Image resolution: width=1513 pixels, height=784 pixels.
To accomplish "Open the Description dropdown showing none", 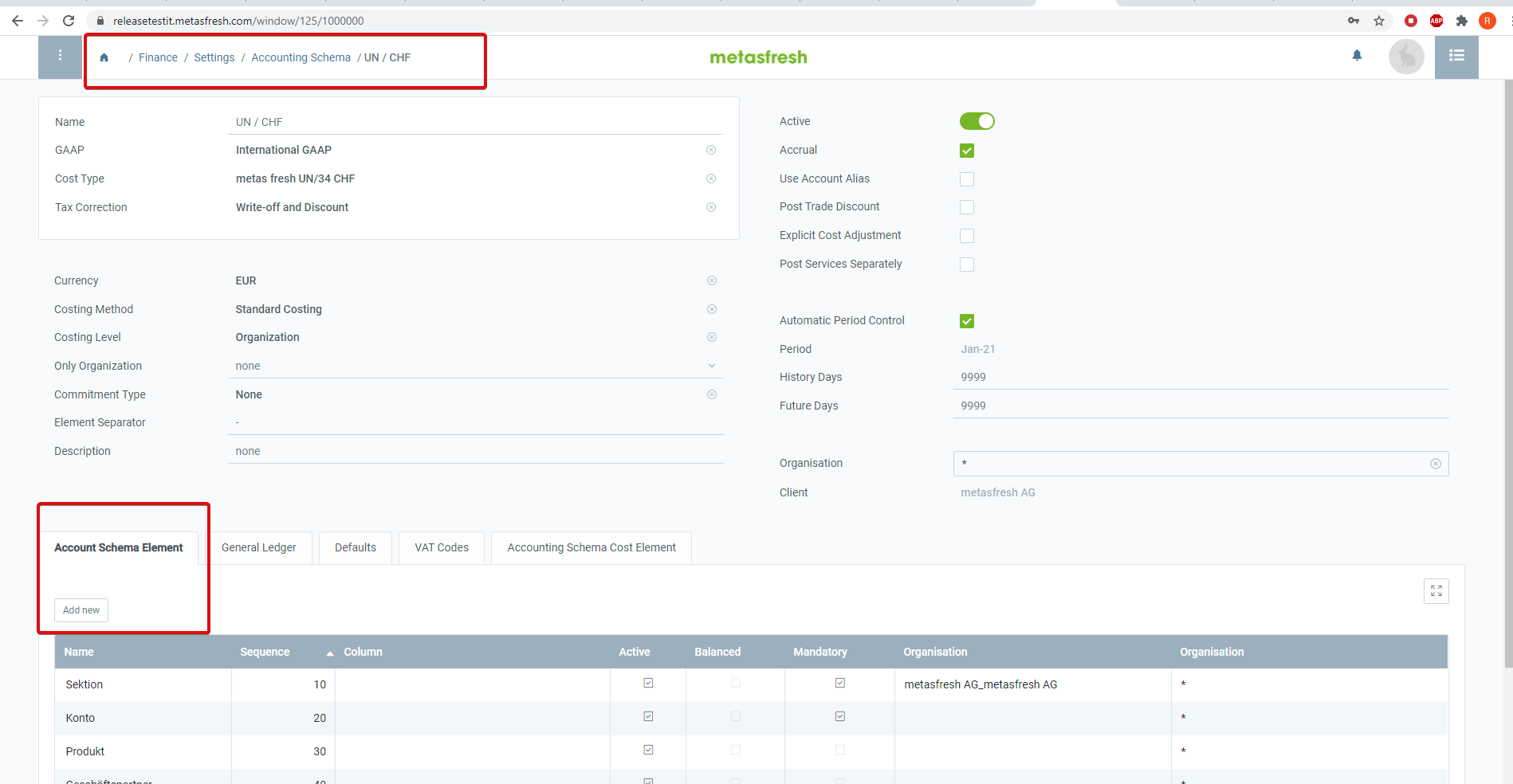I will tap(475, 450).
